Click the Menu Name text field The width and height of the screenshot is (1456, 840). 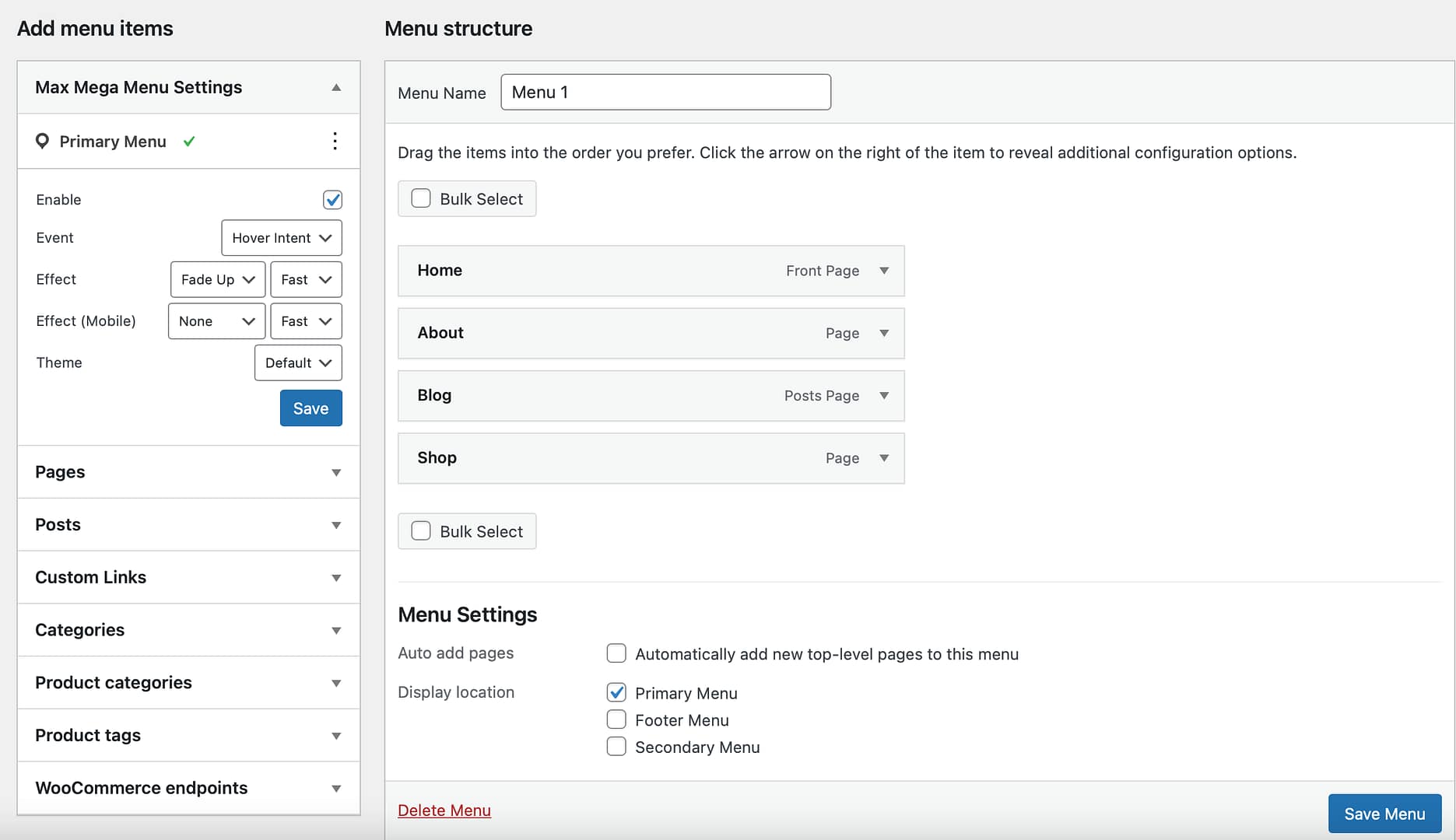pyautogui.click(x=665, y=93)
